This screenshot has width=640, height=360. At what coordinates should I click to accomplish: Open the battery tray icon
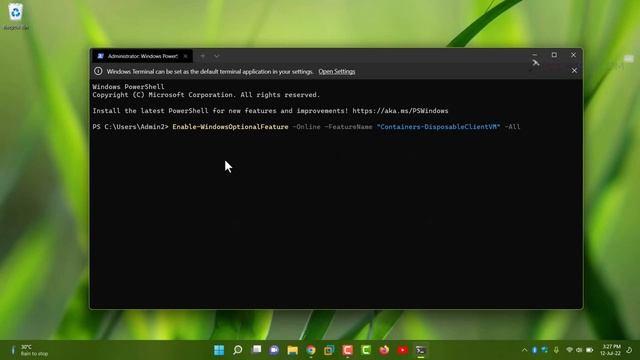(589, 350)
